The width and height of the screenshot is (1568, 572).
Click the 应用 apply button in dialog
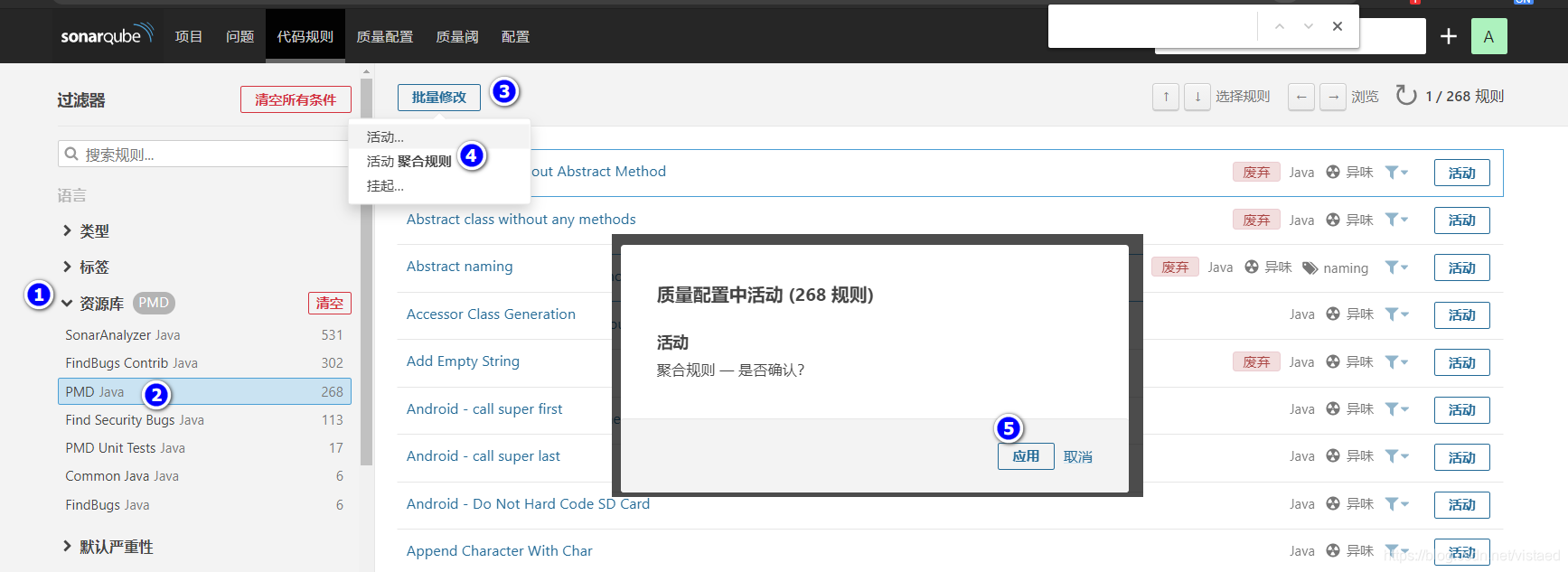pos(1026,456)
